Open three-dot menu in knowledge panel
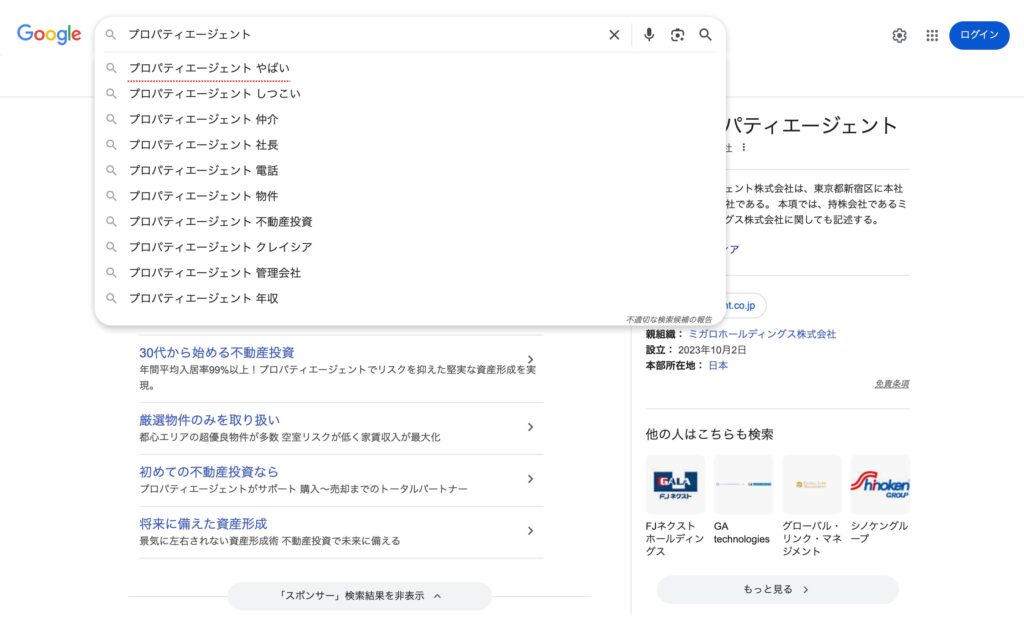The image size is (1024, 626). coord(743,148)
